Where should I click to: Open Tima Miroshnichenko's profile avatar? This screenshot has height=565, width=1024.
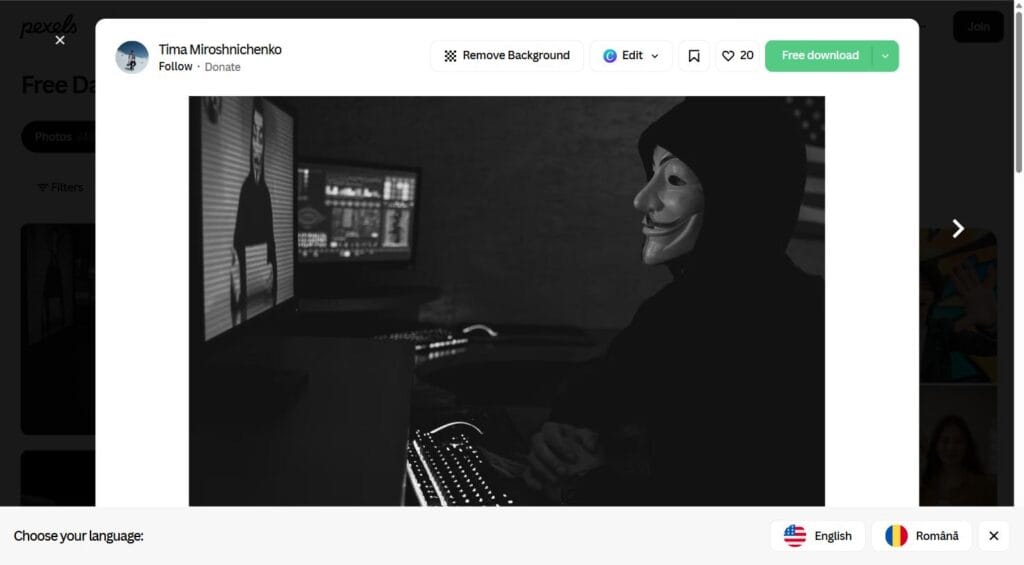(x=132, y=57)
